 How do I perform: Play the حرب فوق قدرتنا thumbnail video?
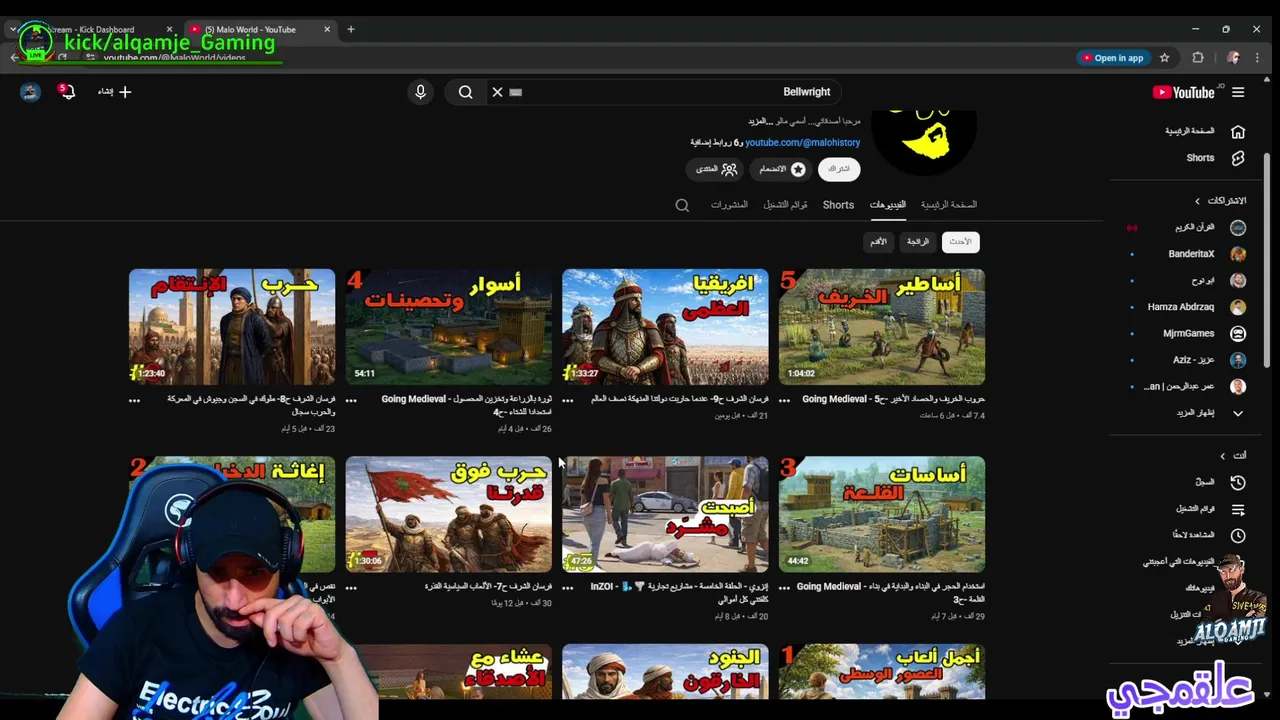pos(448,515)
